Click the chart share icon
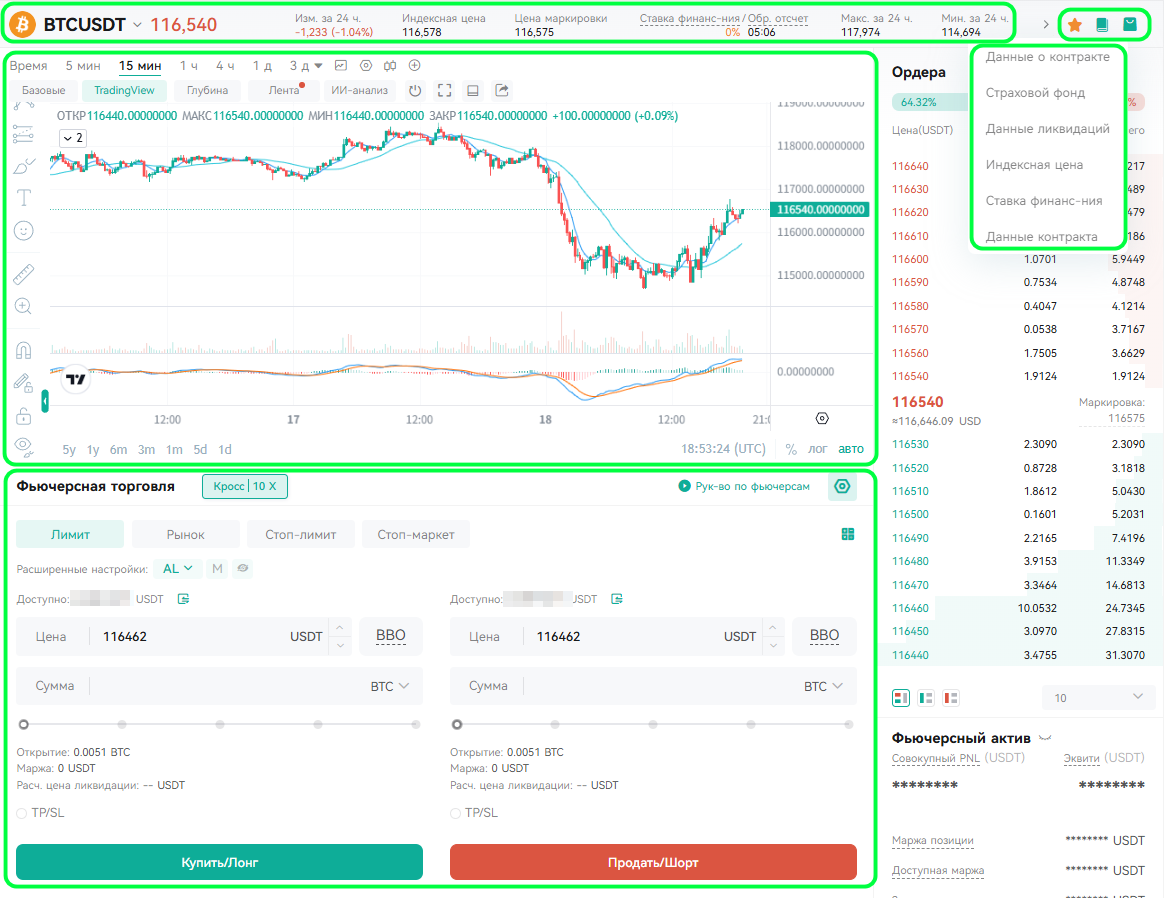Screen dimensions: 1164x898 point(502,91)
